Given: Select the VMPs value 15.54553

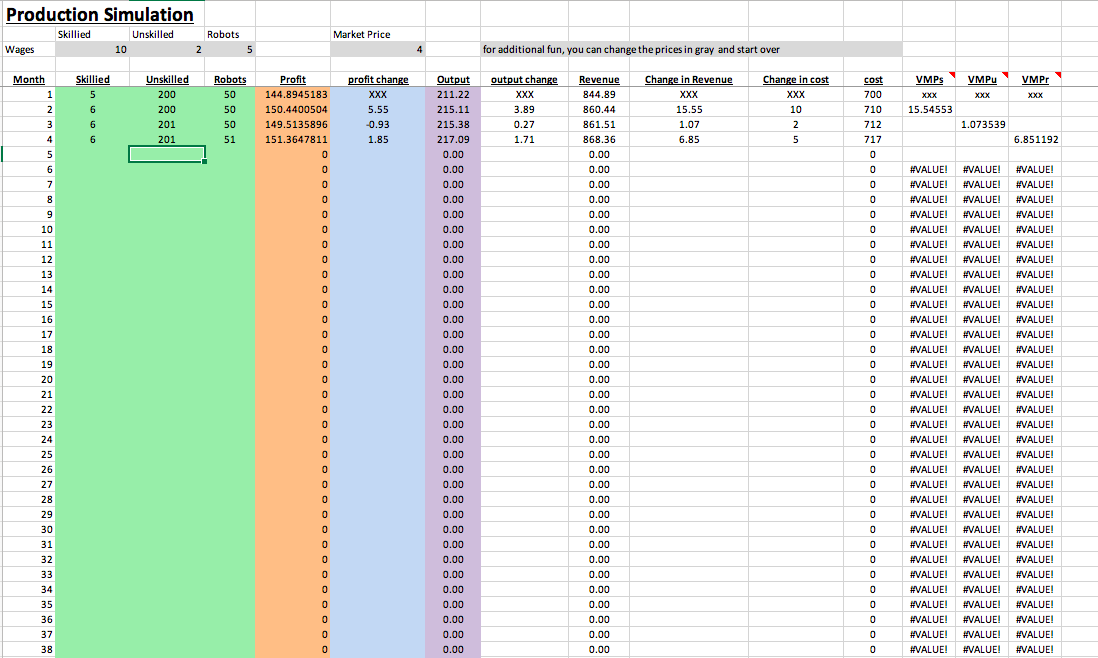Looking at the screenshot, I should click(x=928, y=109).
